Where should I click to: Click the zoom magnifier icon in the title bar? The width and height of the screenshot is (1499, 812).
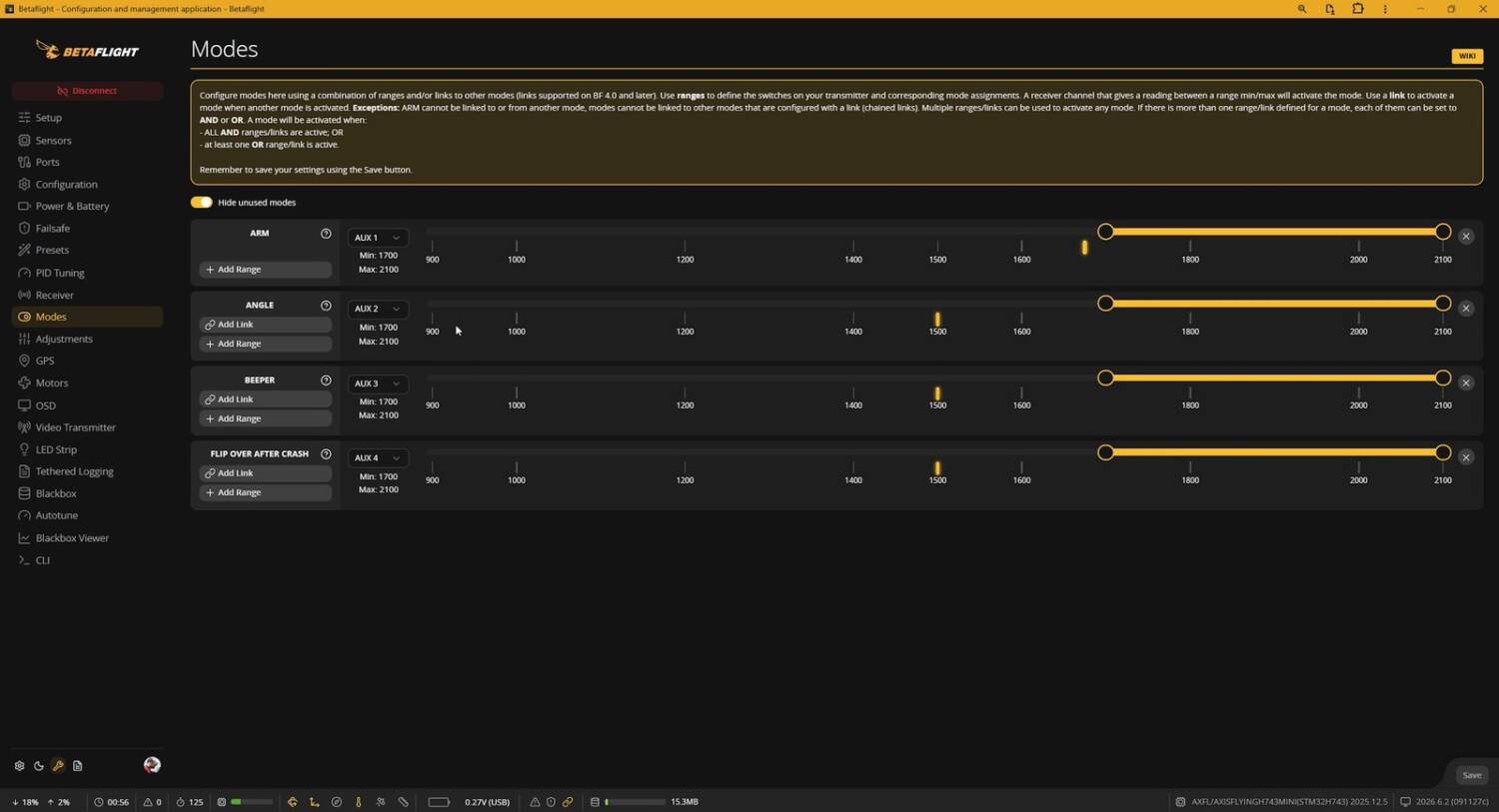click(x=1302, y=9)
